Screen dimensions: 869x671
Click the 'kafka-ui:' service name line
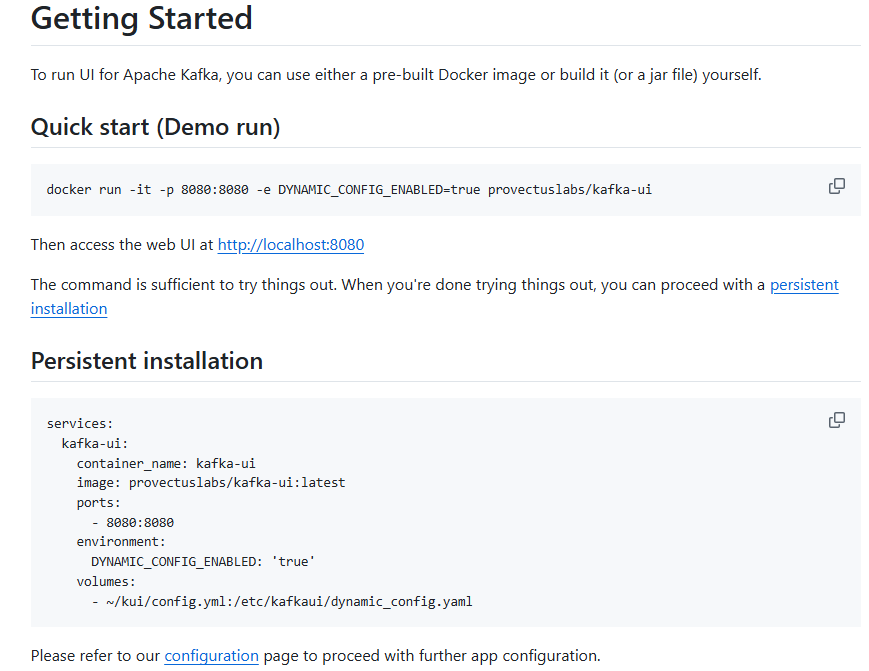(95, 443)
